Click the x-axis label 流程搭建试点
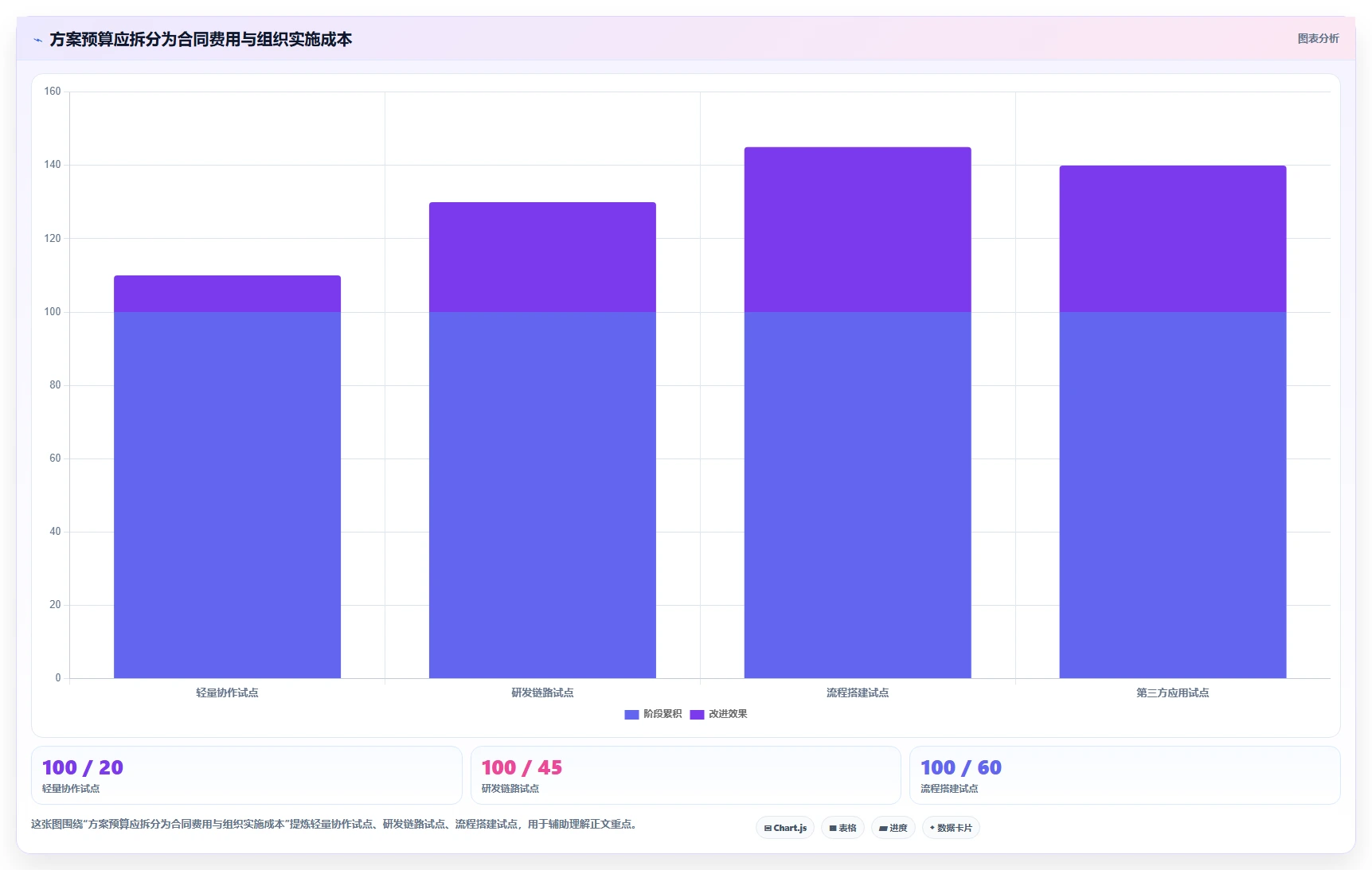The width and height of the screenshot is (1372, 870). (858, 692)
